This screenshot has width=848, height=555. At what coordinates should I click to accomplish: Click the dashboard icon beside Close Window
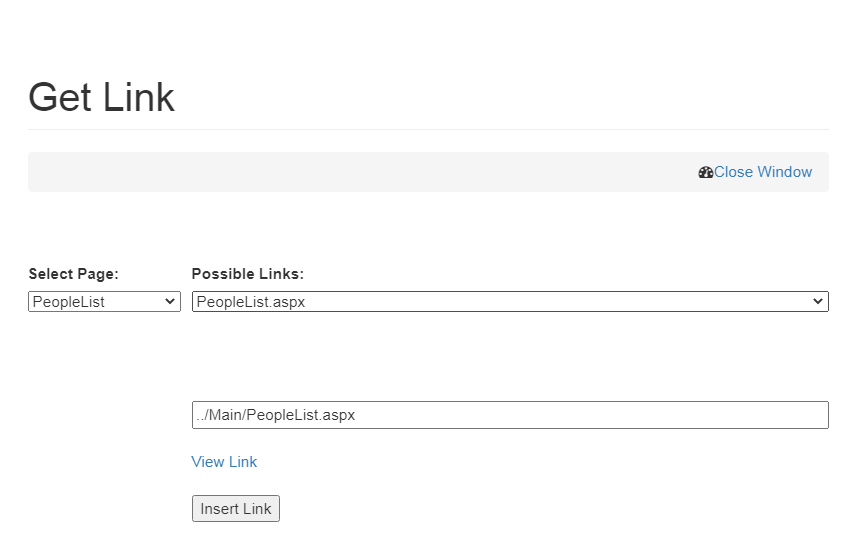[x=705, y=172]
